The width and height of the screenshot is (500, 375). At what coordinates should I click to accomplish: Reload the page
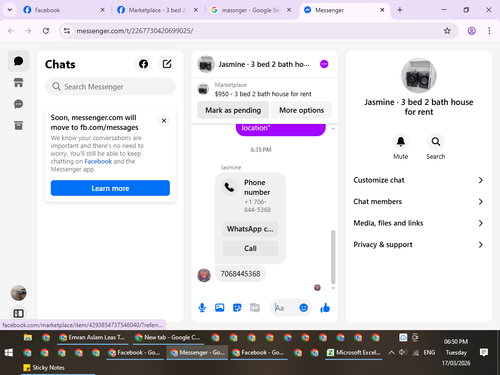pos(46,31)
